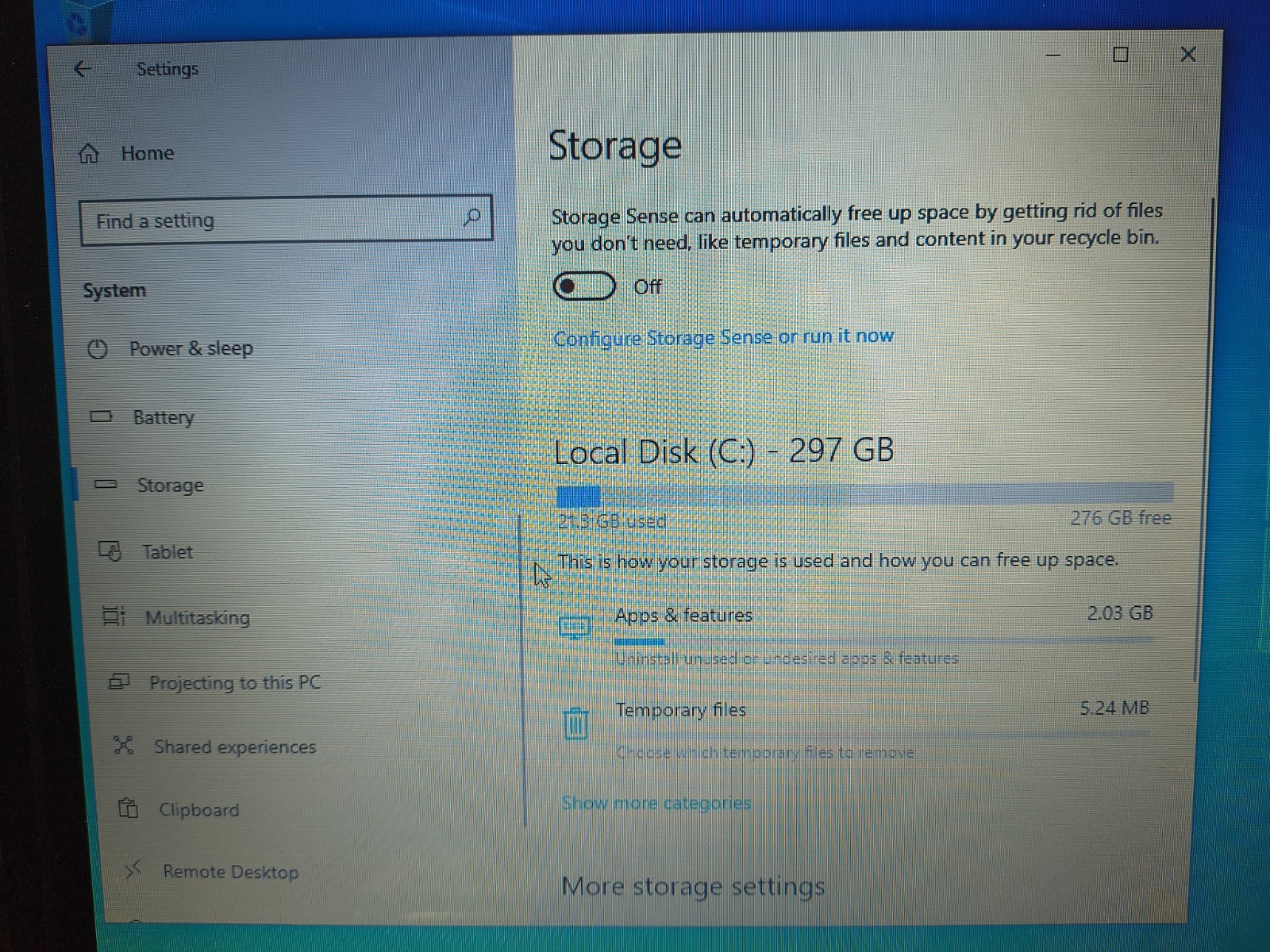The image size is (1270, 952).
Task: Select the Tablet icon in the sidebar
Action: pyautogui.click(x=110, y=551)
